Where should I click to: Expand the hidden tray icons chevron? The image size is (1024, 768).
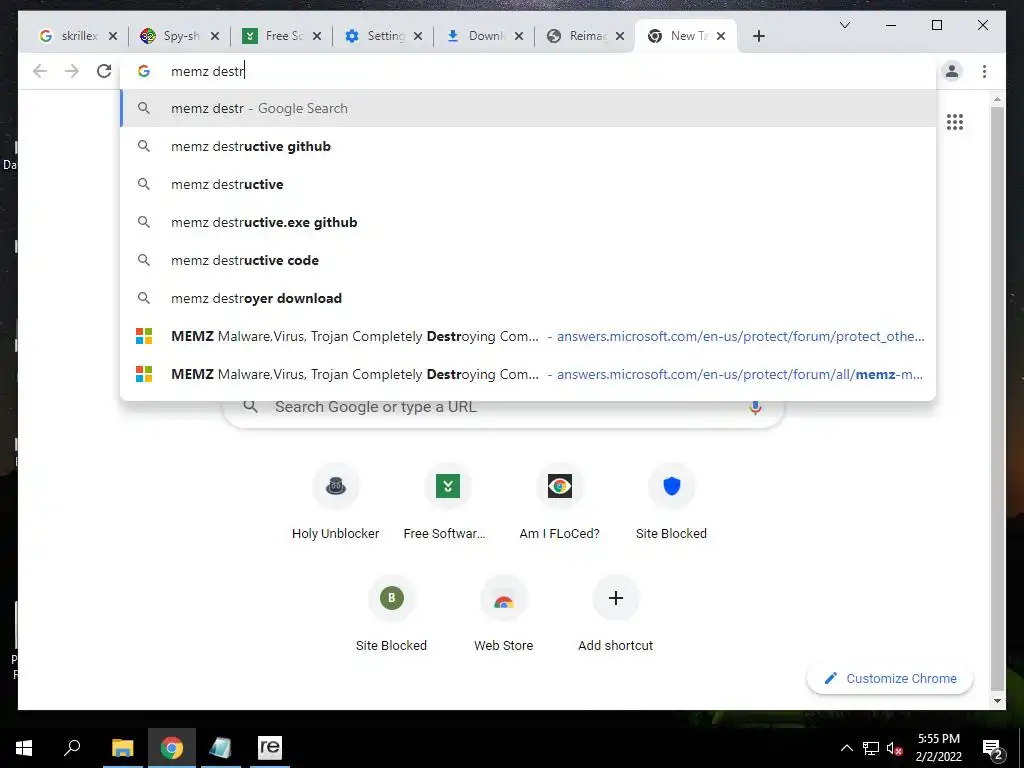[846, 748]
